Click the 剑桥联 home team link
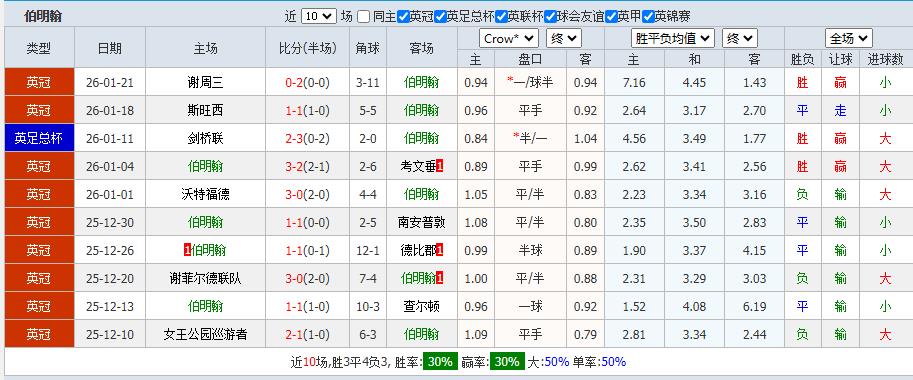This screenshot has height=380, width=913. tap(206, 138)
